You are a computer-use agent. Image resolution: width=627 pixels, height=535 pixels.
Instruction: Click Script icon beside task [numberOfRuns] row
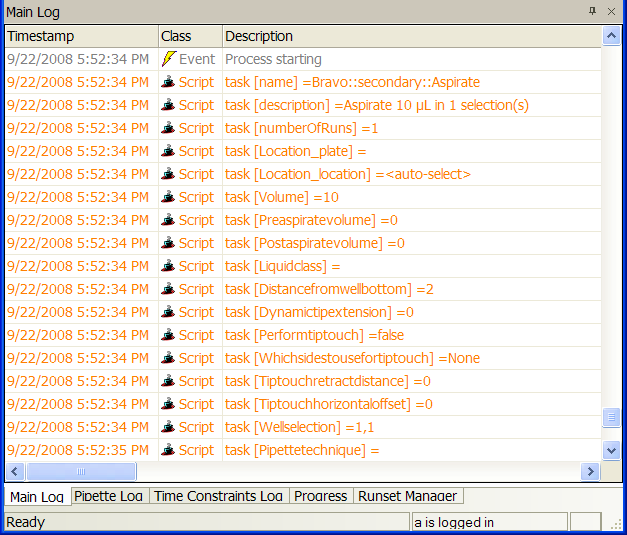[168, 128]
